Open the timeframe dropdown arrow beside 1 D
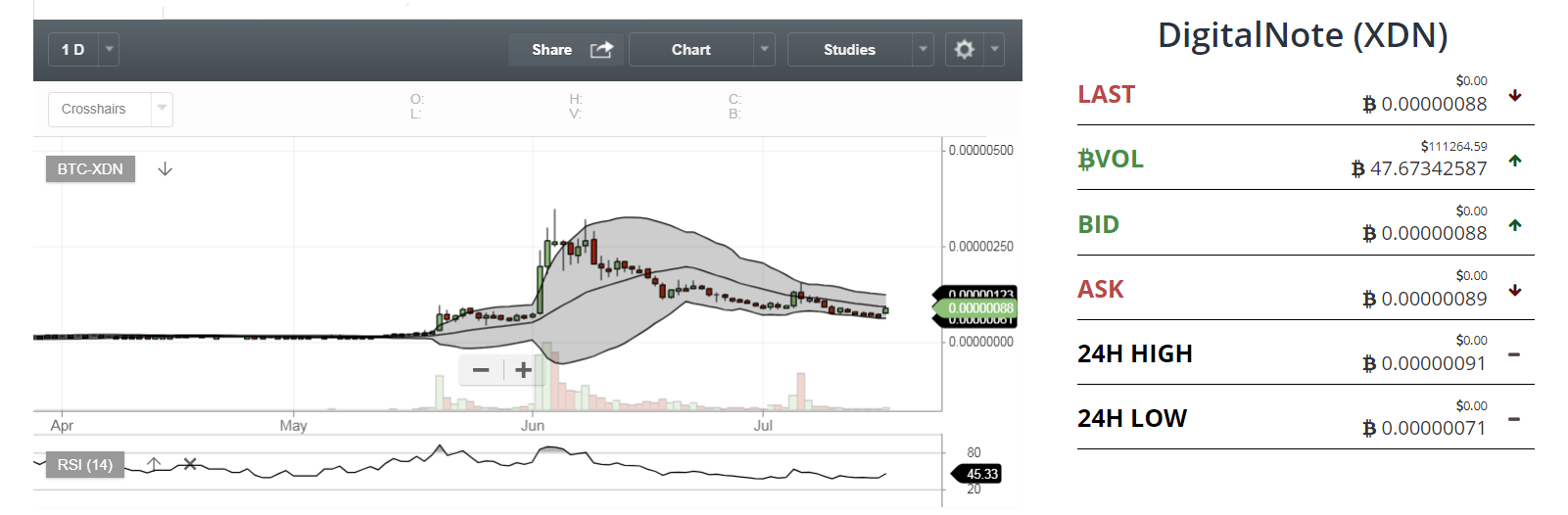This screenshot has width=1568, height=515. [109, 49]
